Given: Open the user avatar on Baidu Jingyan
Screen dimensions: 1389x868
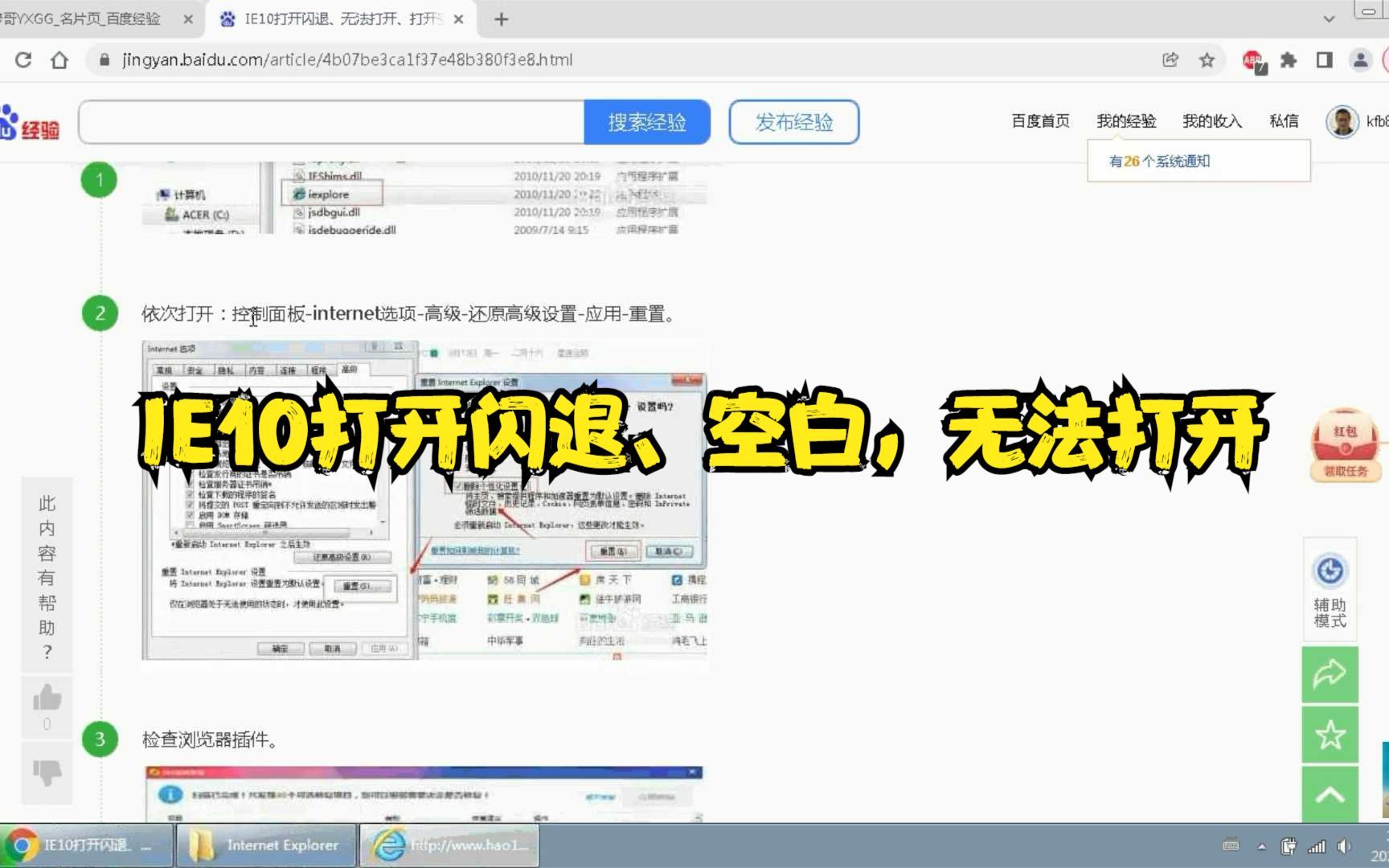Looking at the screenshot, I should (1342, 121).
